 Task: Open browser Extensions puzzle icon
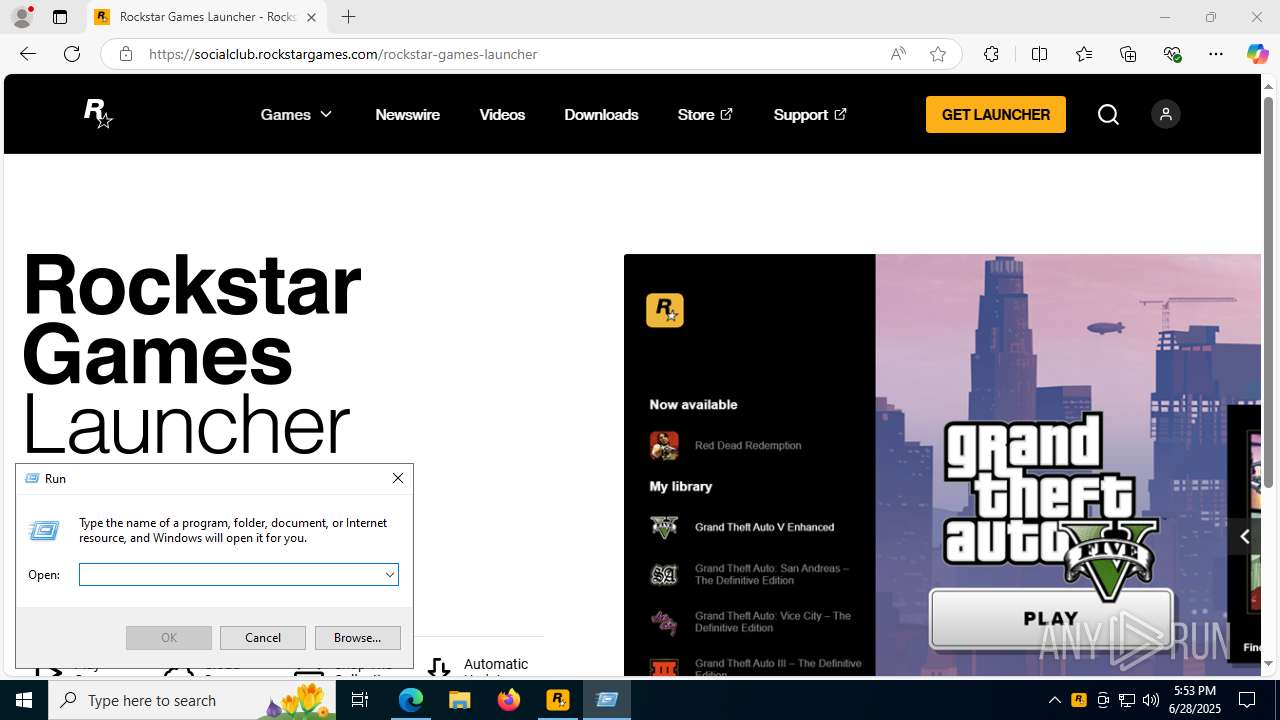click(x=991, y=54)
